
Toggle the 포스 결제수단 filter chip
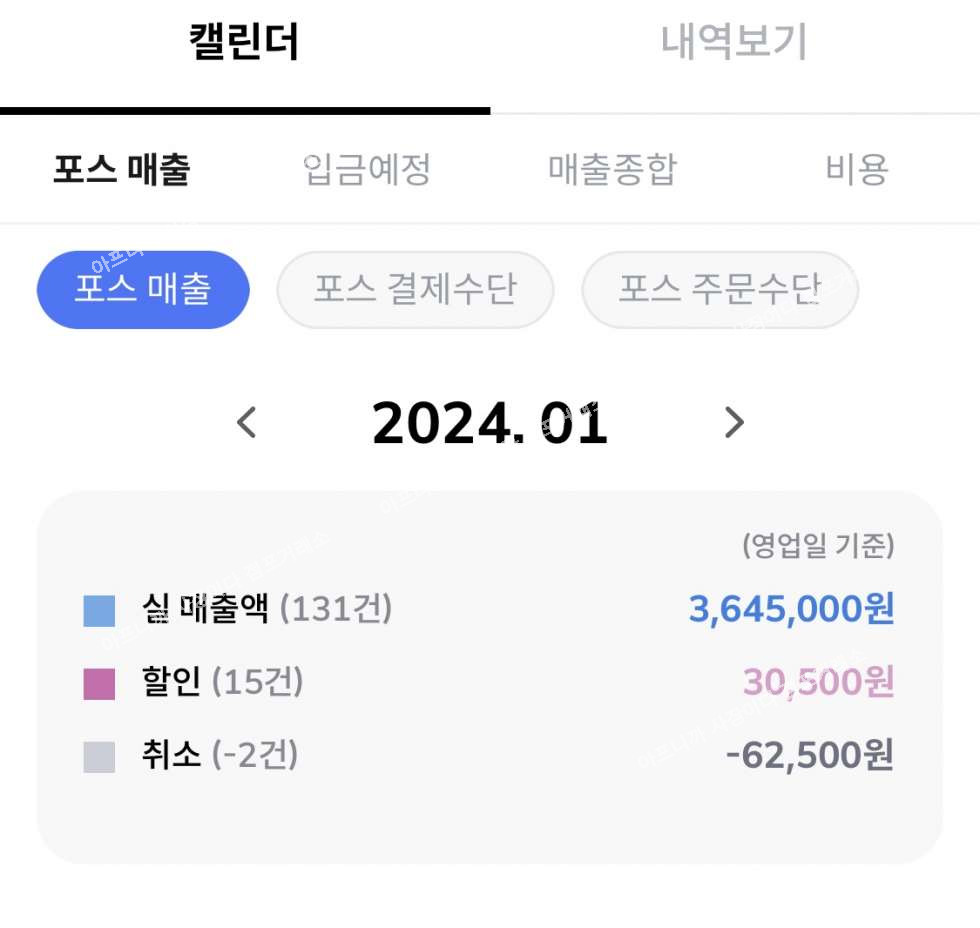415,290
